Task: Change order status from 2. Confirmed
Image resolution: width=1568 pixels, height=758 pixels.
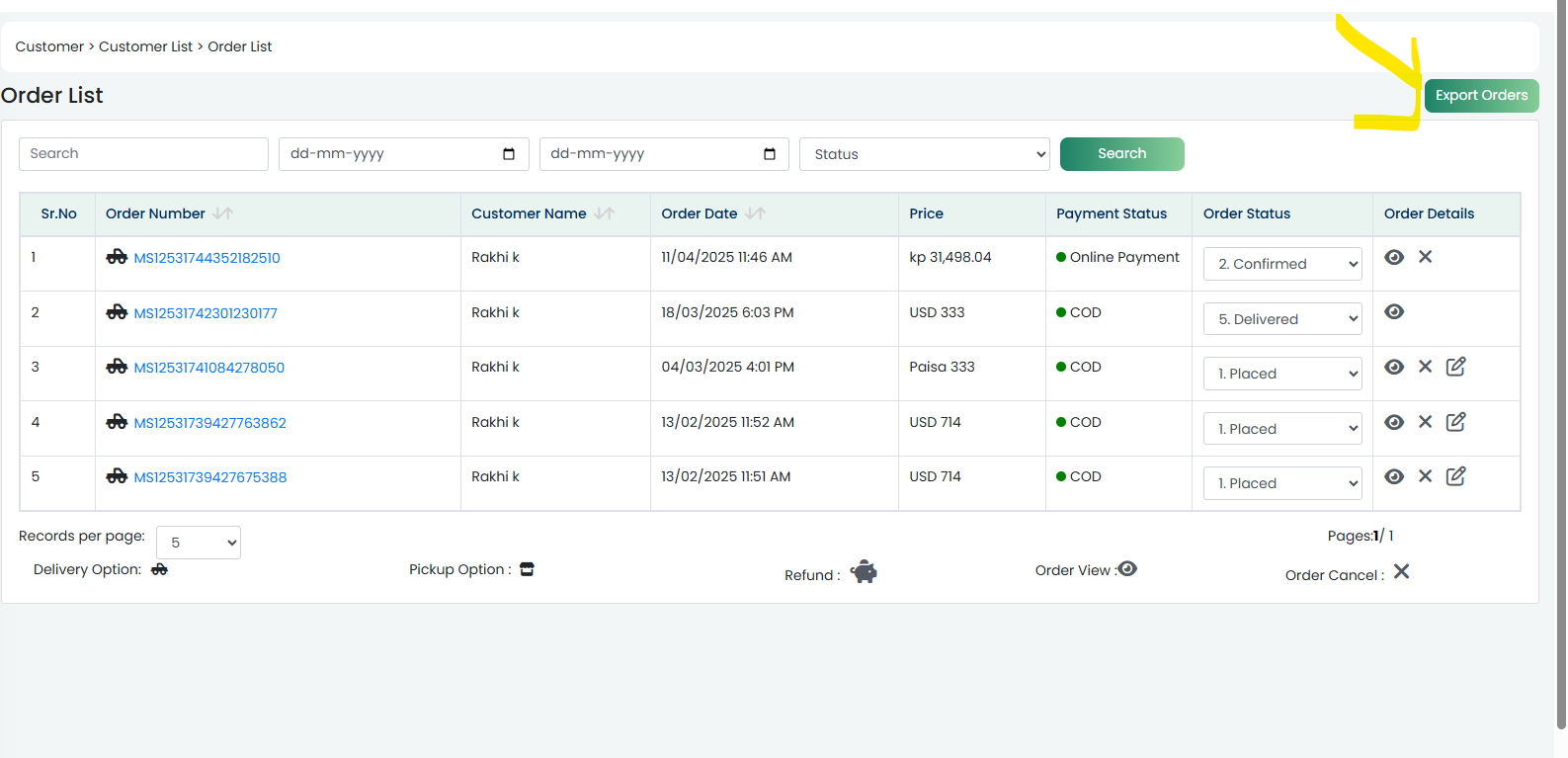Action: [x=1282, y=264]
